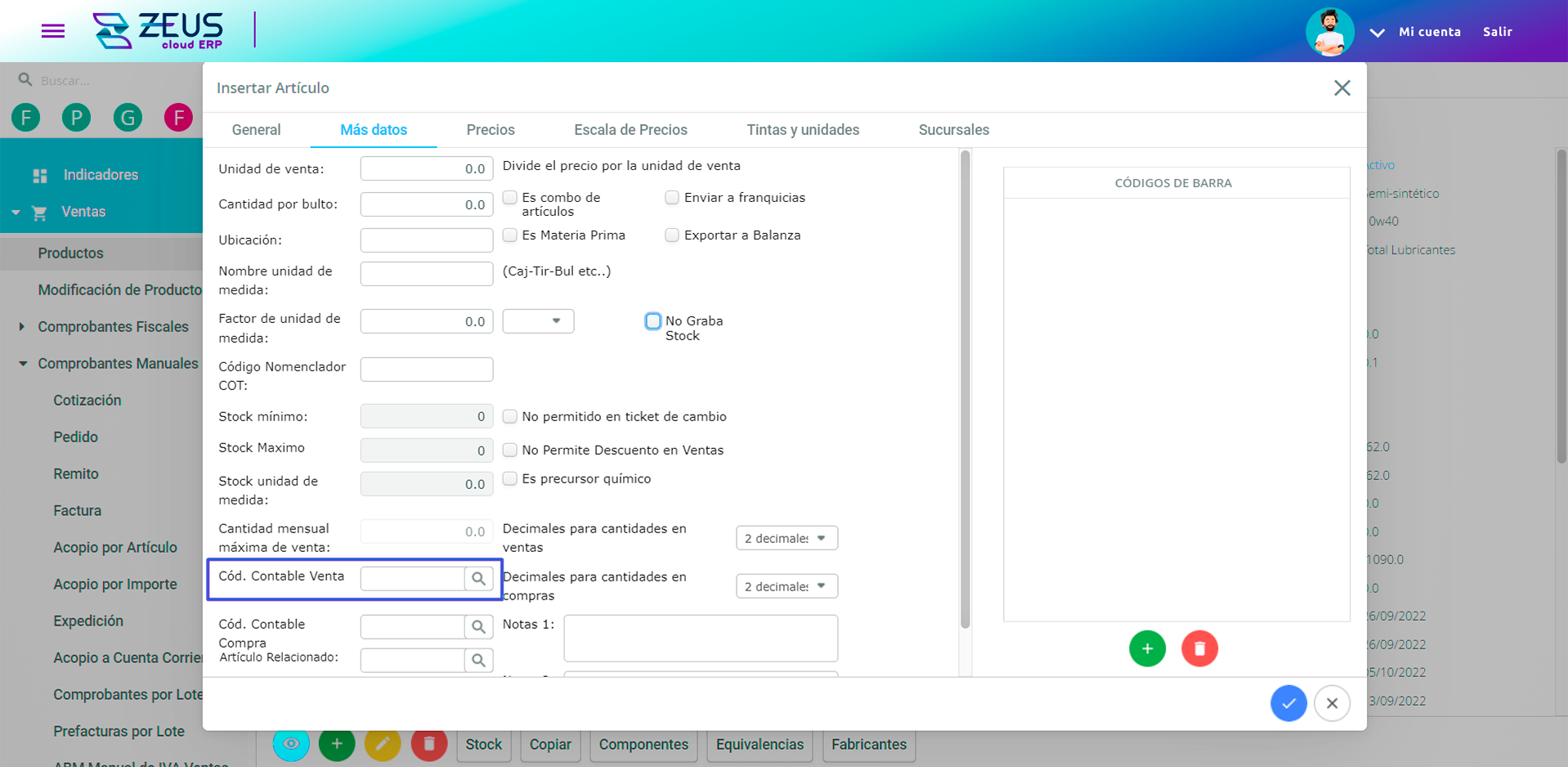1568x767 pixels.
Task: Add a new barcode with the green plus
Action: (1147, 648)
